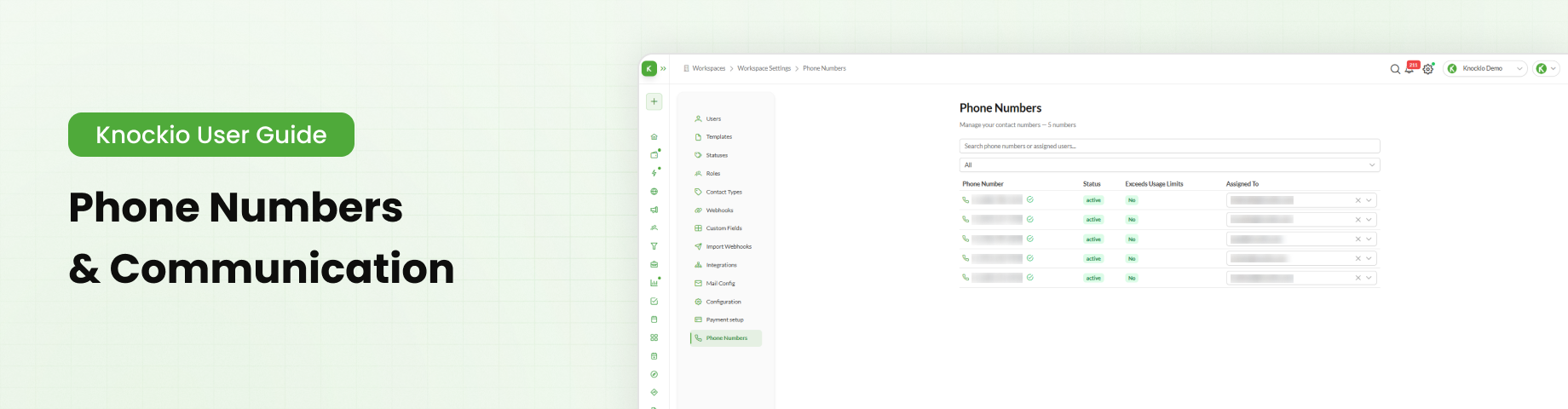Screen dimensions: 1568x409
Task: Click the Workspaces breadcrumb
Action: (708, 68)
